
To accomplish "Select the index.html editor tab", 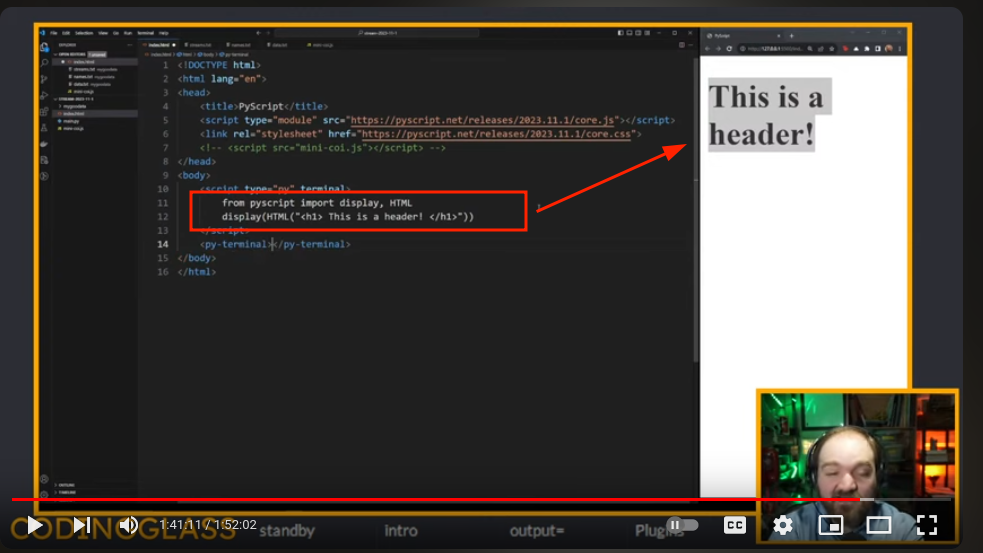I will [158, 45].
